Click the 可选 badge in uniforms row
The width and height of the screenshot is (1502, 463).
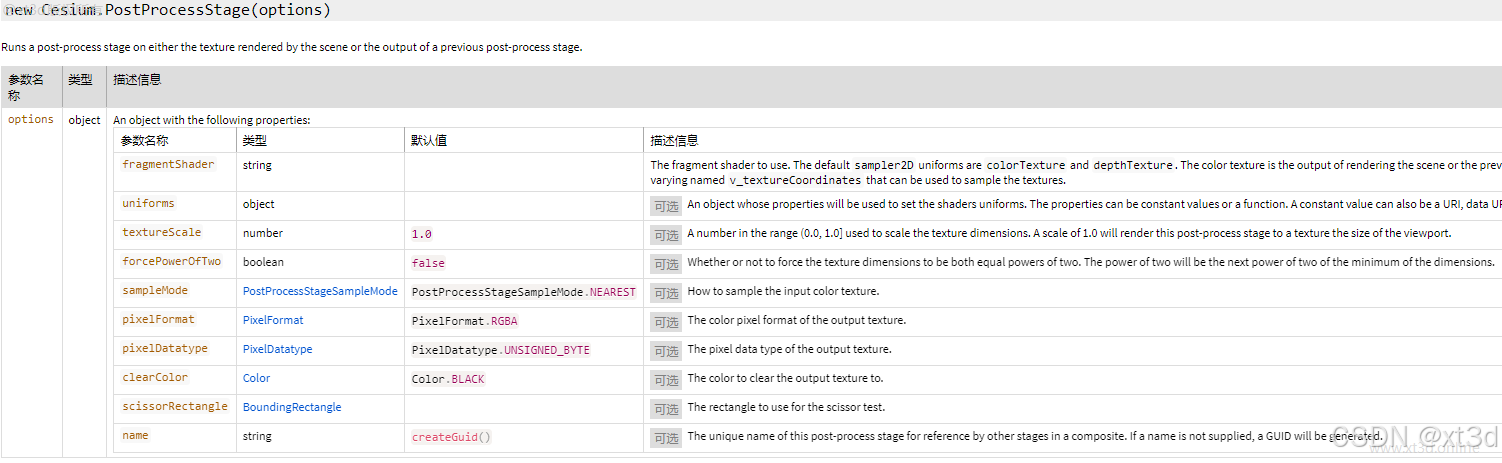point(666,206)
